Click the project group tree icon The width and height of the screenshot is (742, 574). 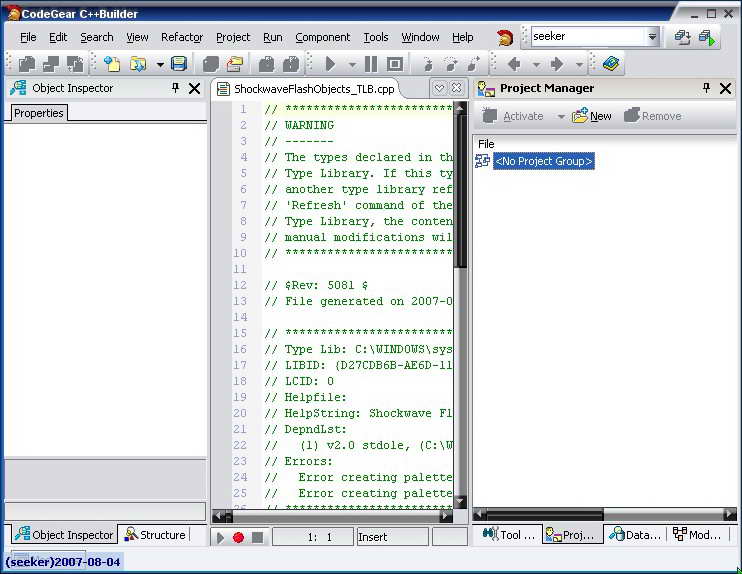pos(482,161)
